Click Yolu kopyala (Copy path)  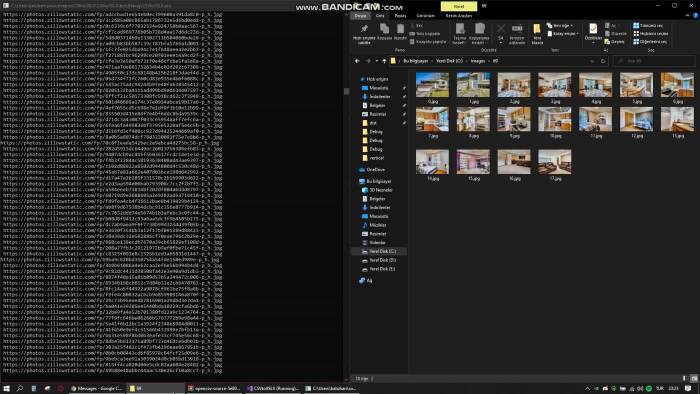tap(425, 33)
